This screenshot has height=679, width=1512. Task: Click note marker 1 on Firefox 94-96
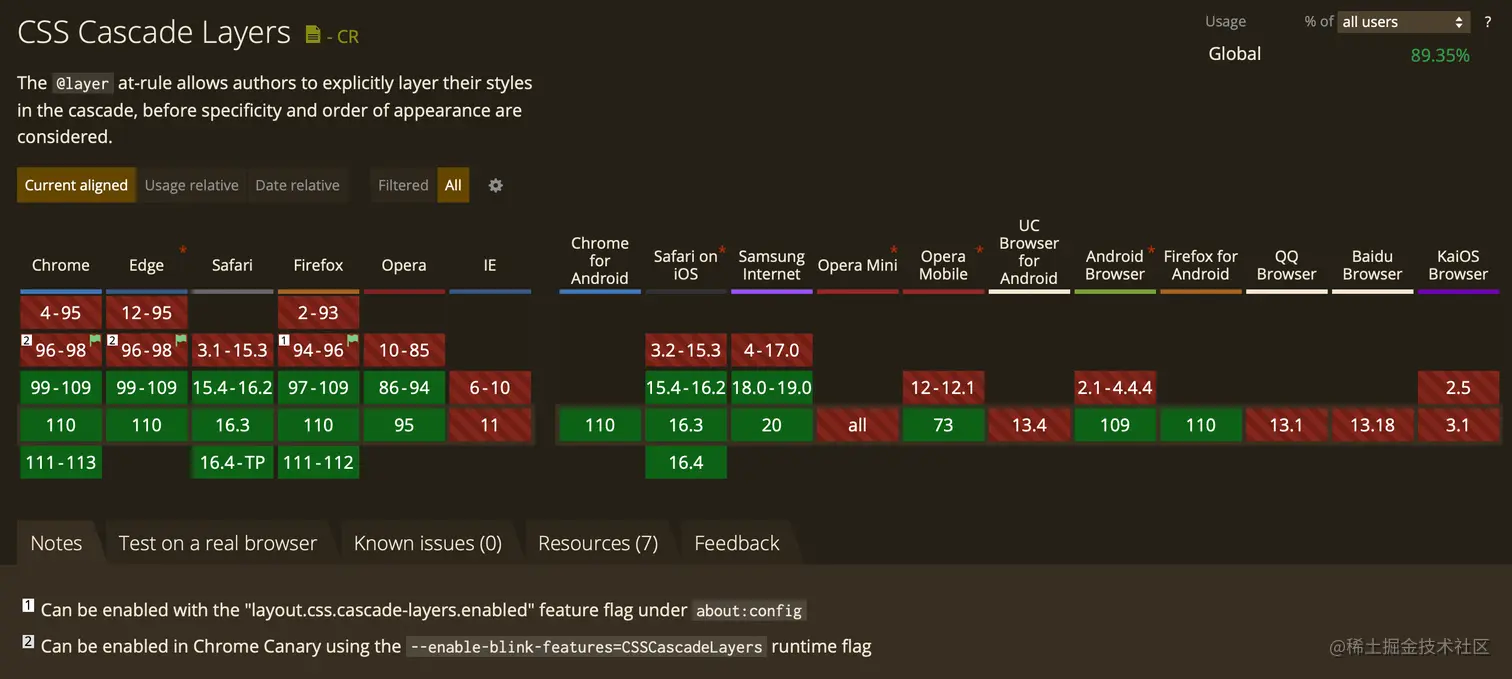[284, 341]
